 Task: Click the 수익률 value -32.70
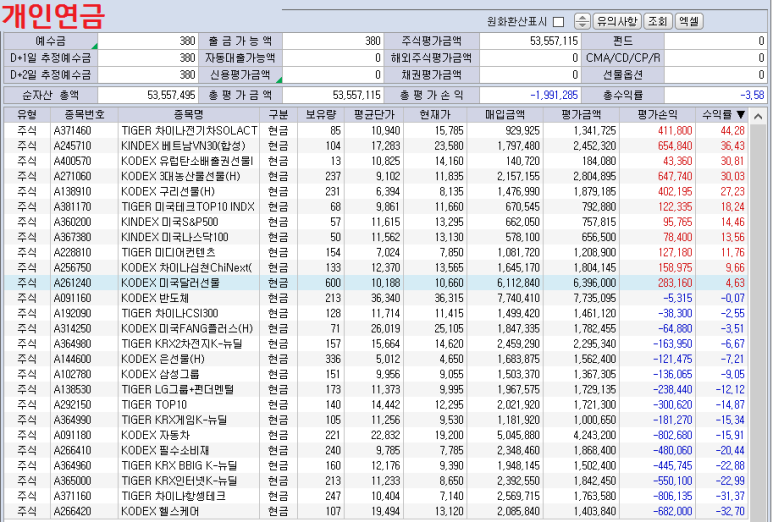click(x=731, y=511)
